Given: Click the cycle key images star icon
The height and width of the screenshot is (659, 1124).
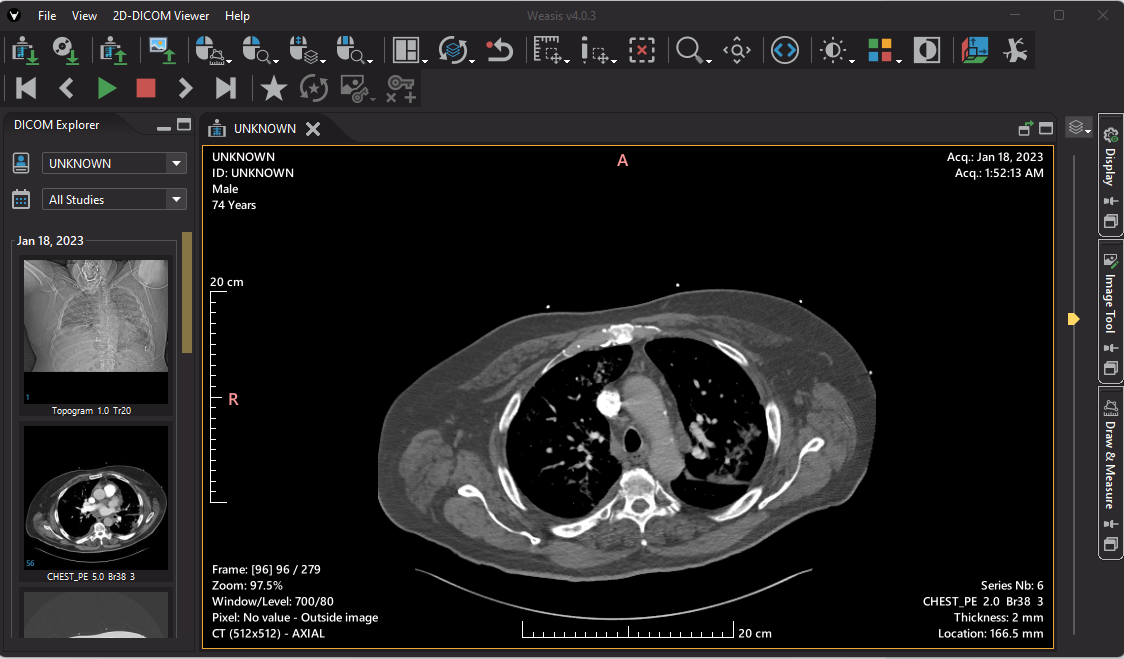Looking at the screenshot, I should click(313, 89).
